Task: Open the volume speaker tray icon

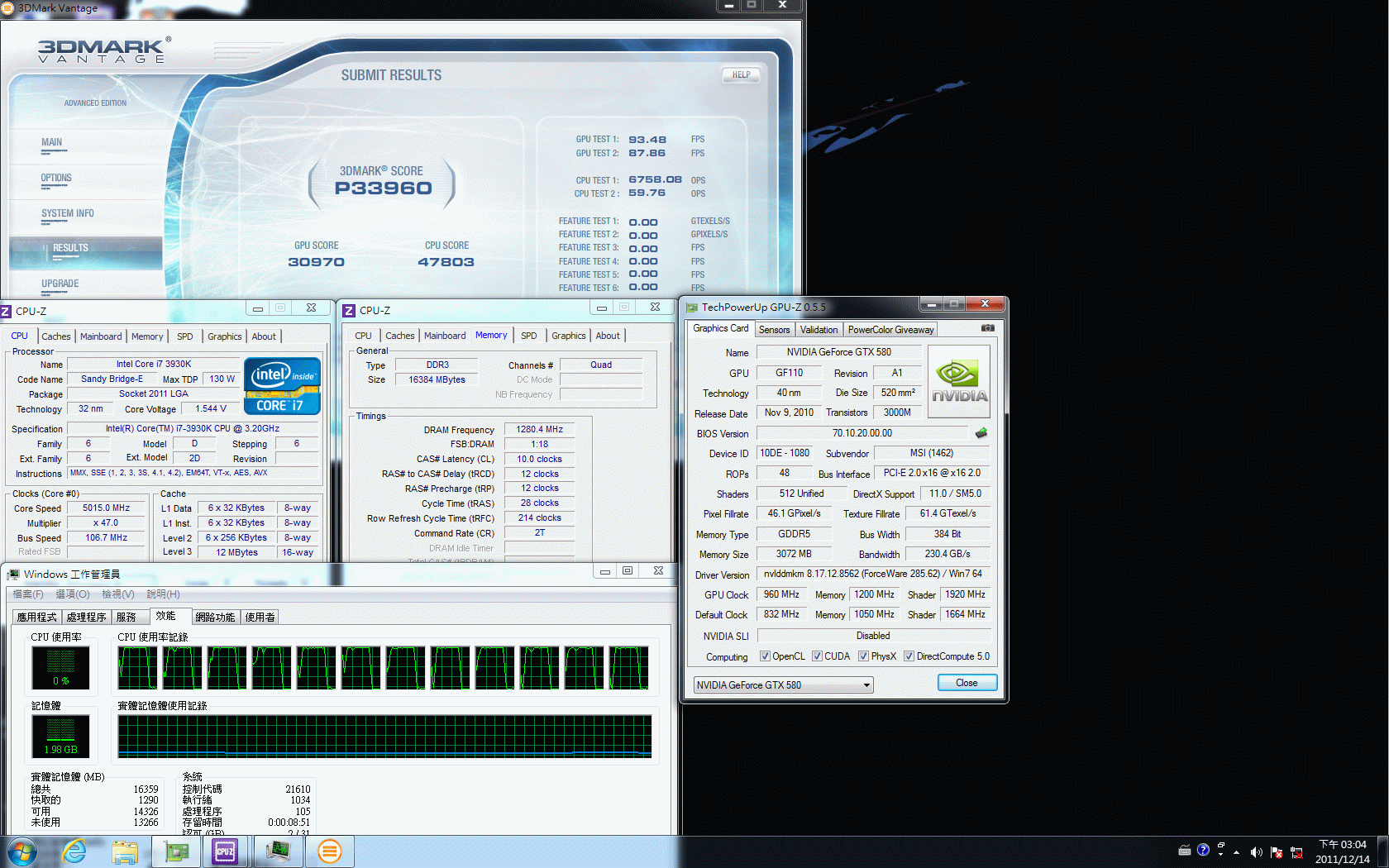Action: click(x=1256, y=851)
